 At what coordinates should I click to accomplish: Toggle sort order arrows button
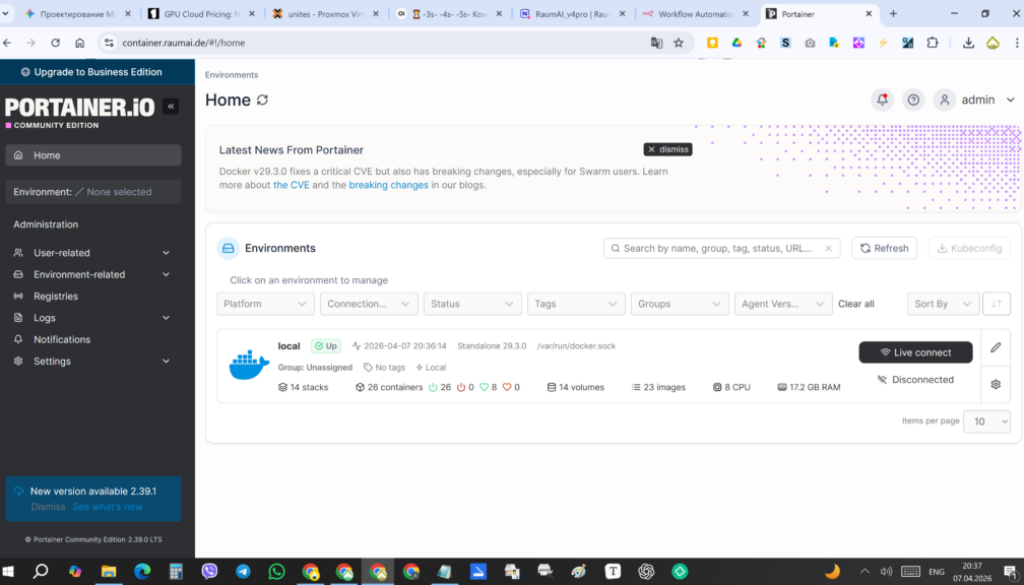click(996, 304)
